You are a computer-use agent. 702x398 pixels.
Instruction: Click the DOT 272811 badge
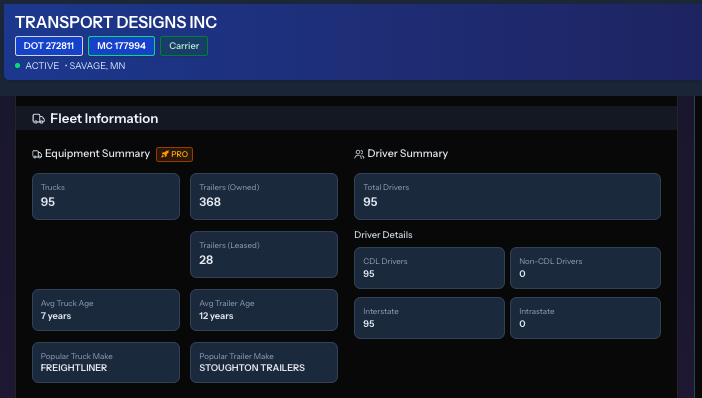(x=49, y=46)
